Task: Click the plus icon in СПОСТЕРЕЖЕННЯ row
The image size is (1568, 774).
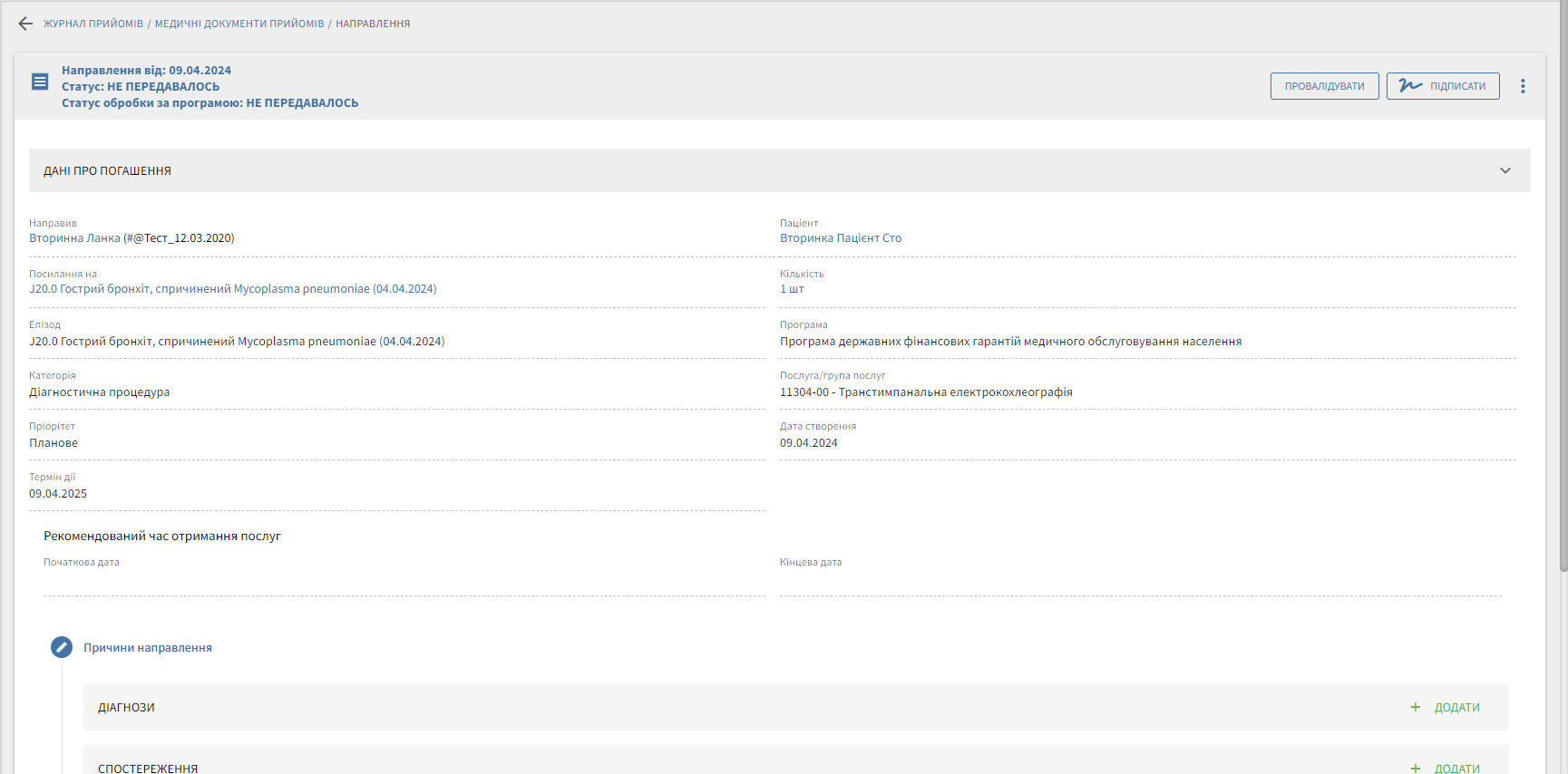Action: tap(1415, 768)
